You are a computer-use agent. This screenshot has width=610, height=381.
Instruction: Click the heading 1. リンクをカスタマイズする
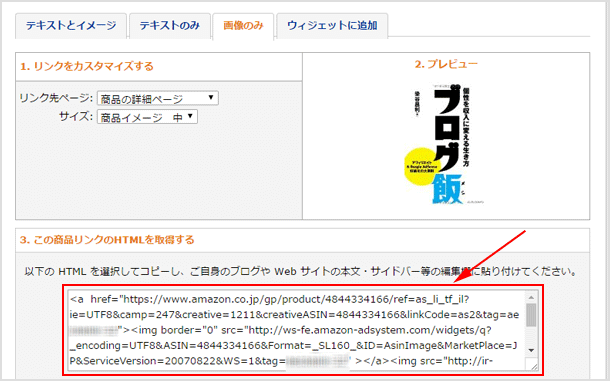tap(87, 67)
